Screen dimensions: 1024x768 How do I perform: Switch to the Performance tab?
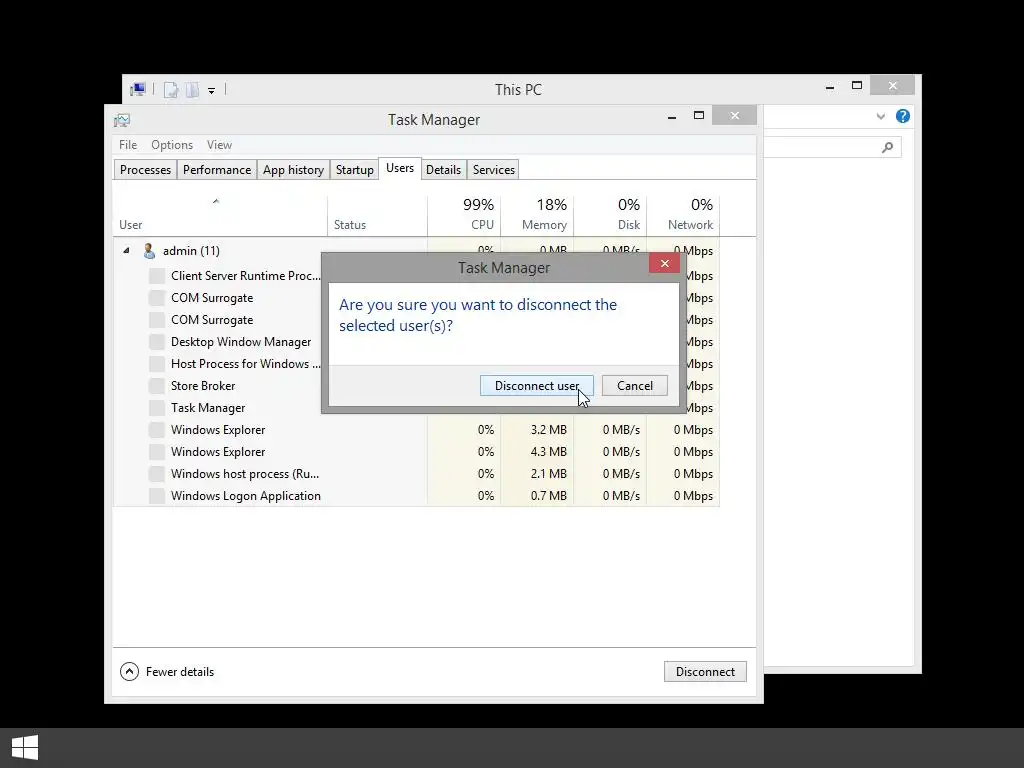217,170
